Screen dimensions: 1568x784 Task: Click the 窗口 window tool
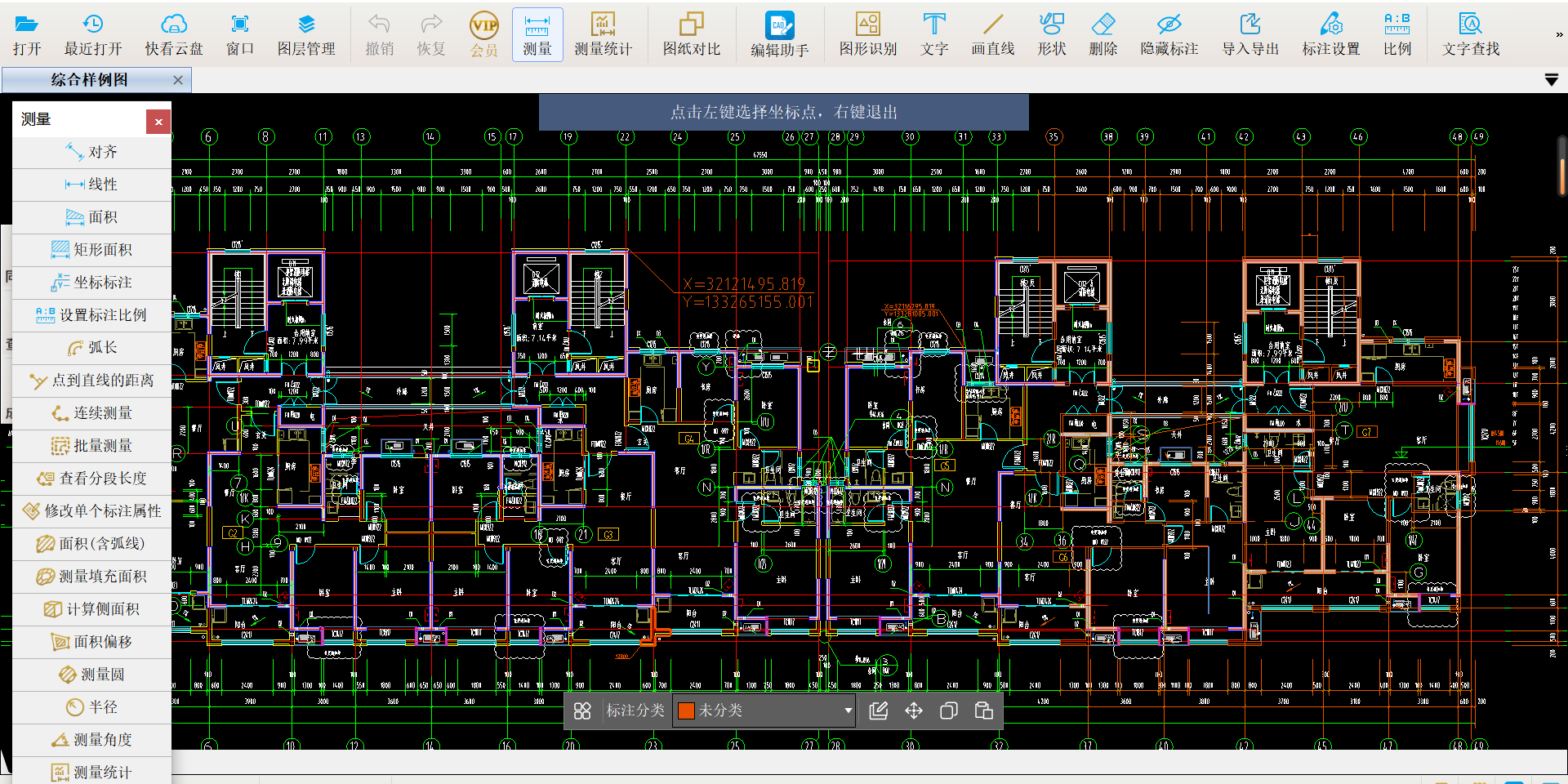coord(239,35)
